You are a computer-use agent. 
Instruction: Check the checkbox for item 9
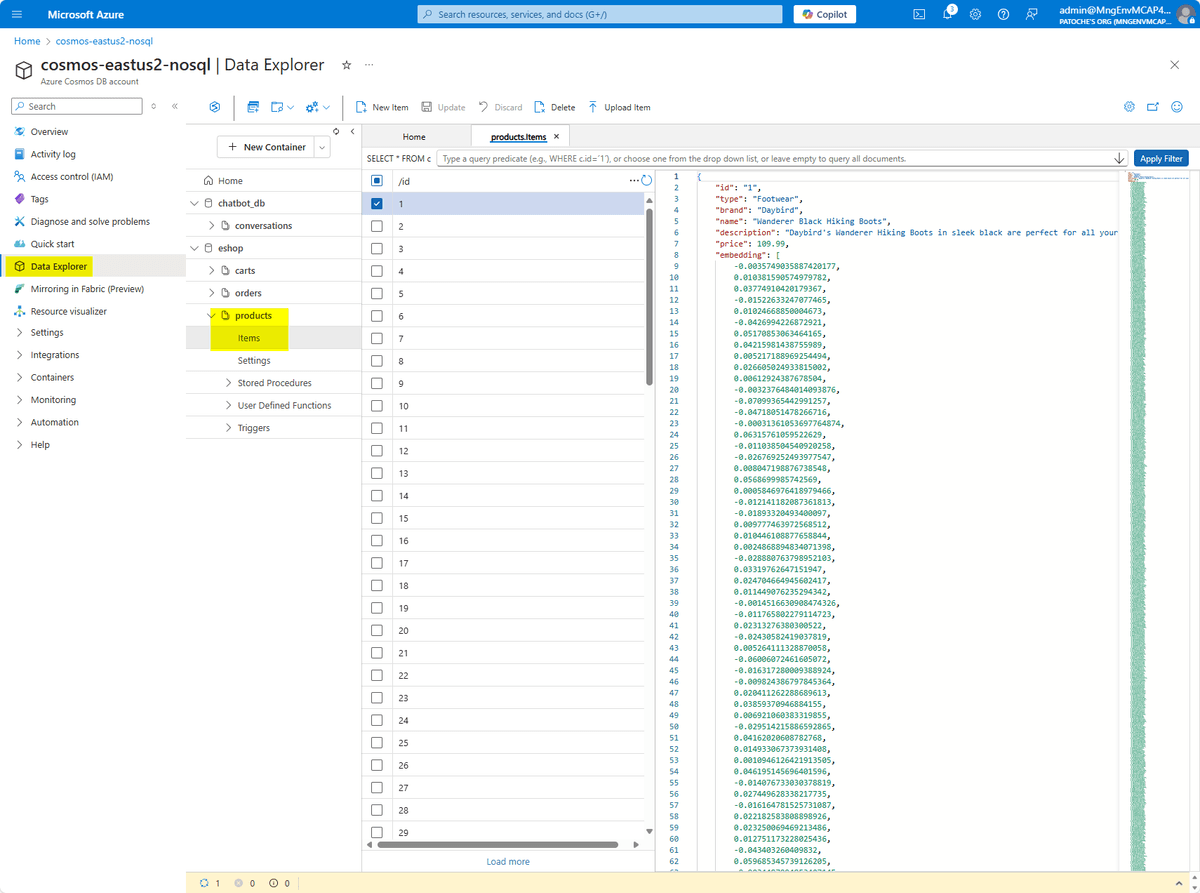coord(377,383)
